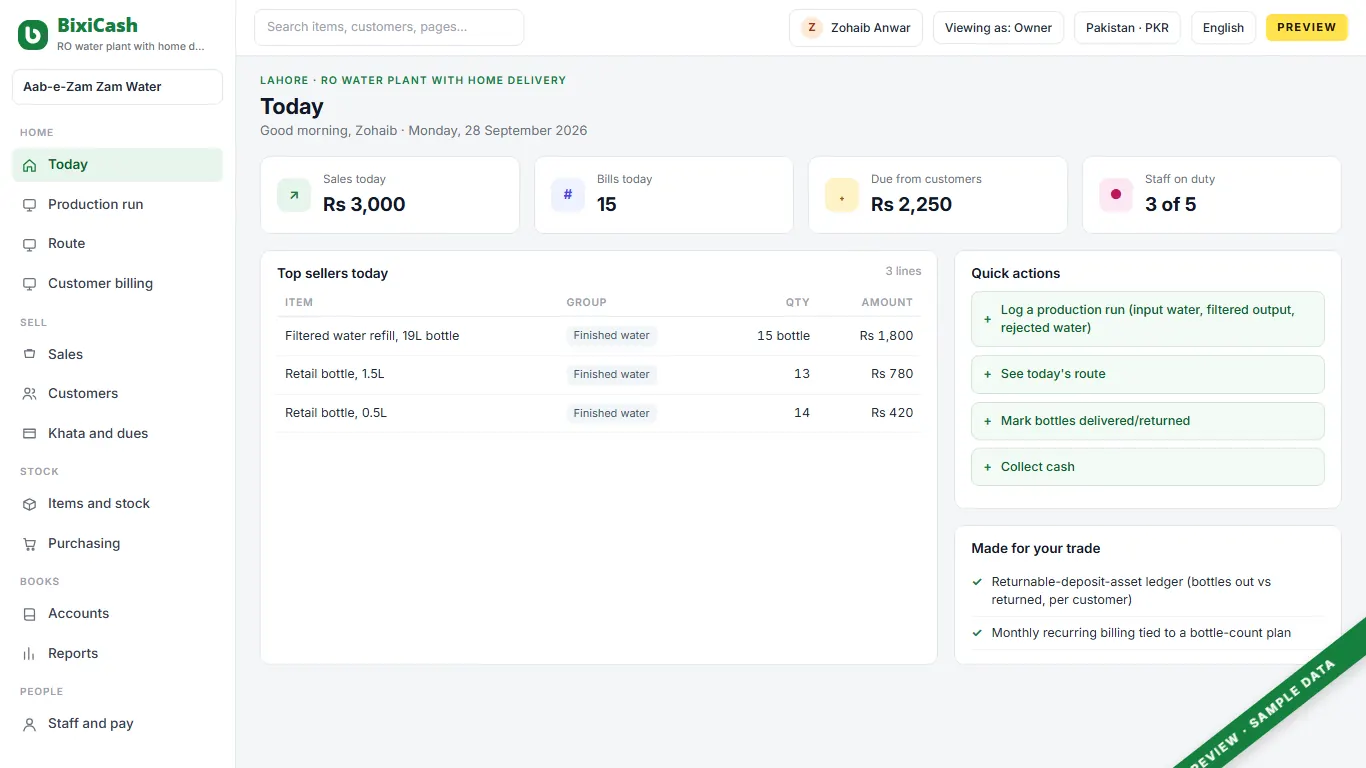Go to Today in the sidebar
Image resolution: width=1366 pixels, height=768 pixels.
pyautogui.click(x=117, y=165)
